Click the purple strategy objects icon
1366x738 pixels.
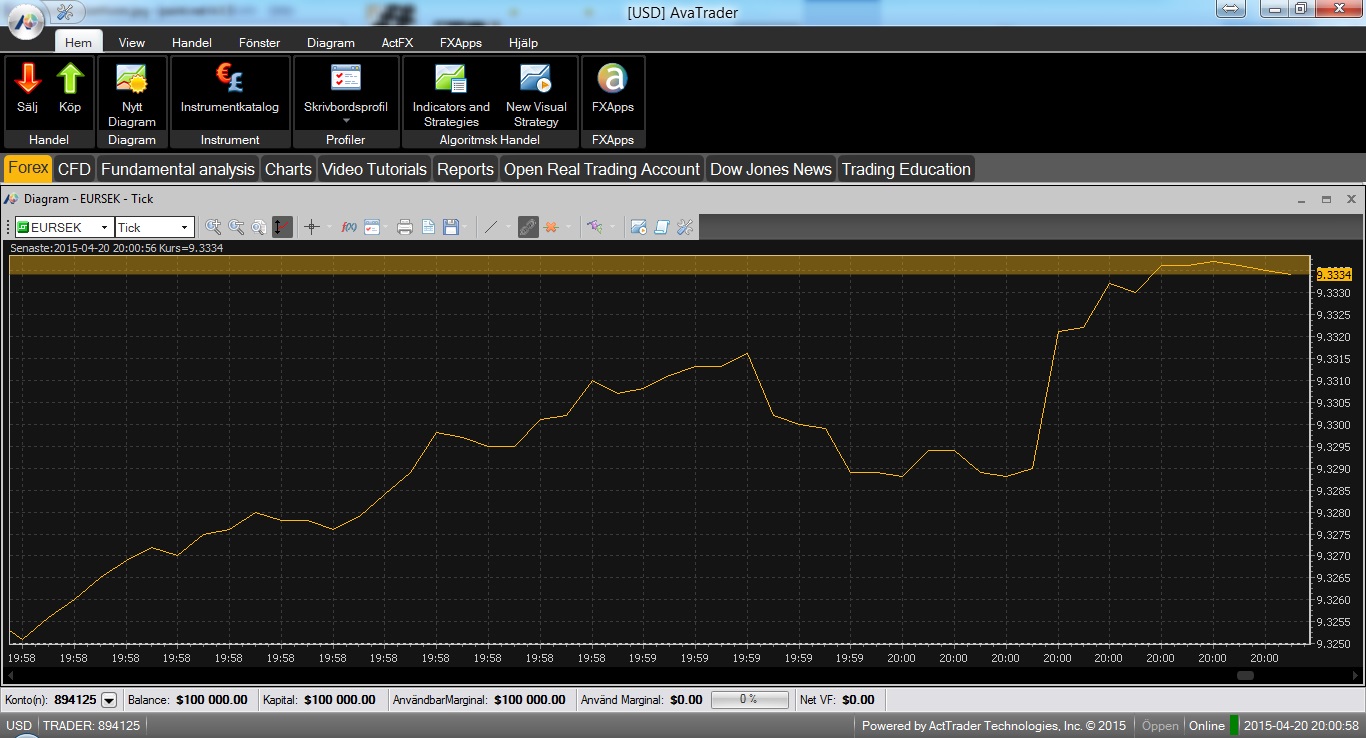click(x=595, y=227)
